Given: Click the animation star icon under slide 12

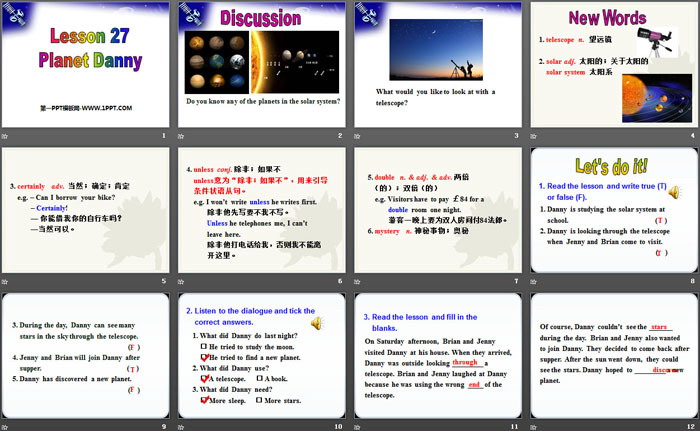Looking at the screenshot, I should click(533, 427).
